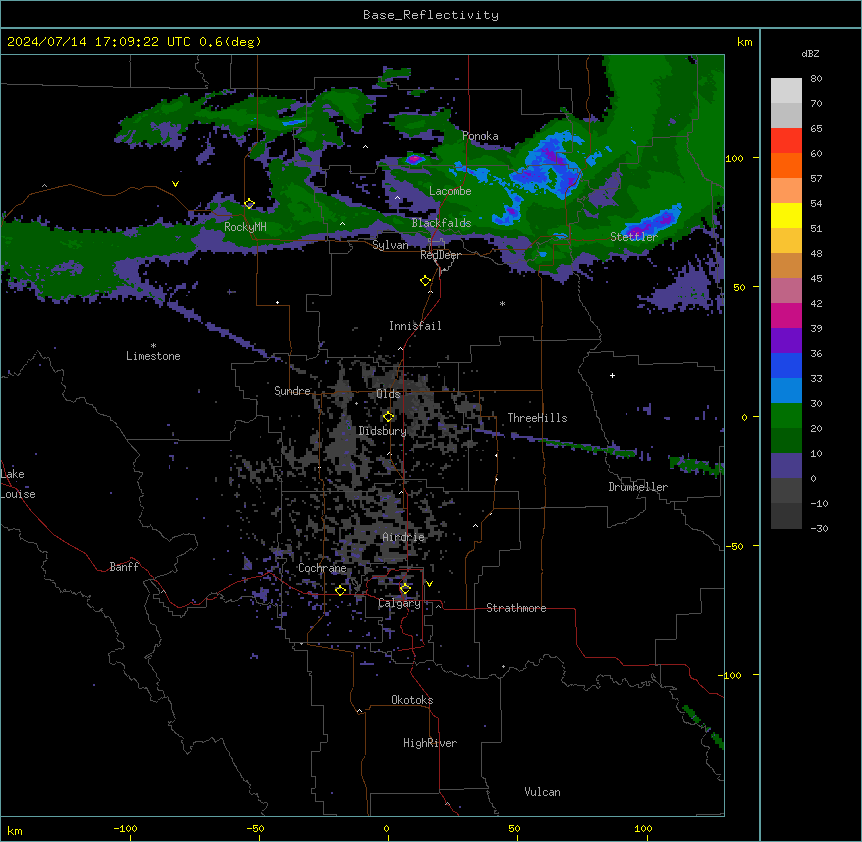This screenshot has height=842, width=862.
Task: Click the ThreeHills label
Action: (x=537, y=418)
